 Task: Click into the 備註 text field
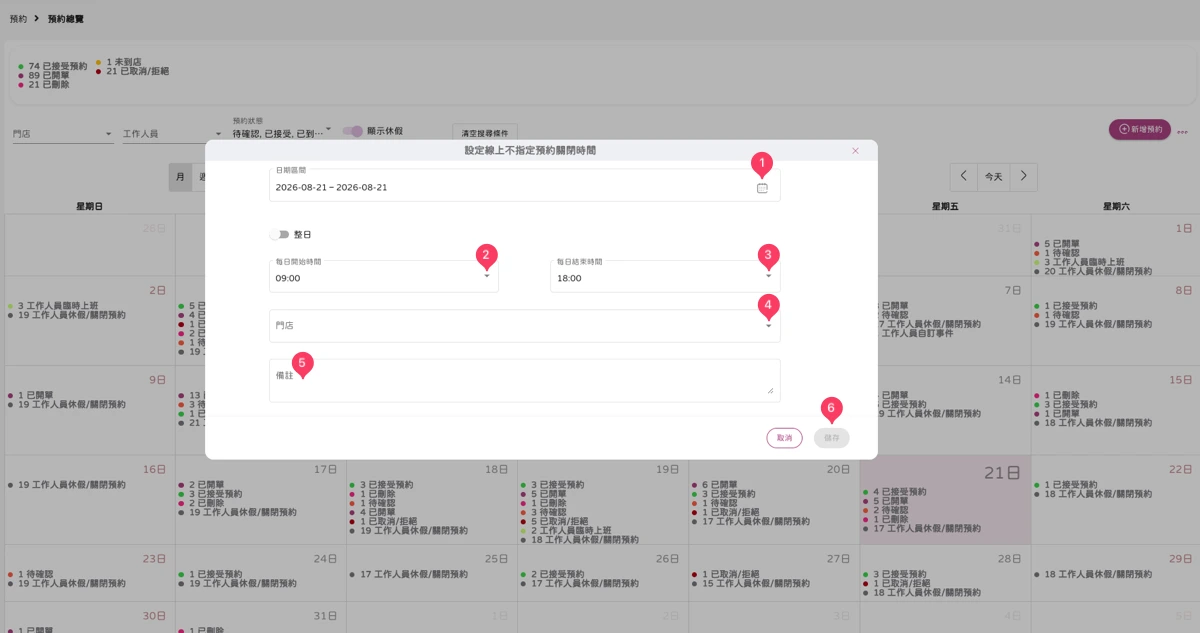point(524,380)
